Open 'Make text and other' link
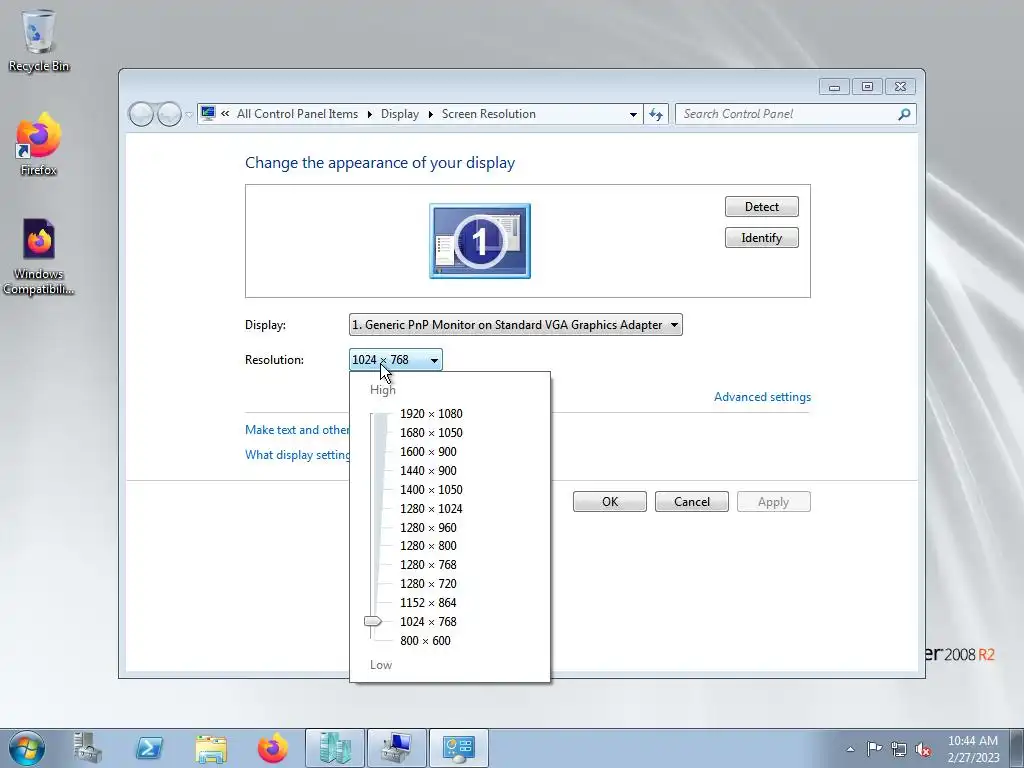1024x768 pixels. 297,430
